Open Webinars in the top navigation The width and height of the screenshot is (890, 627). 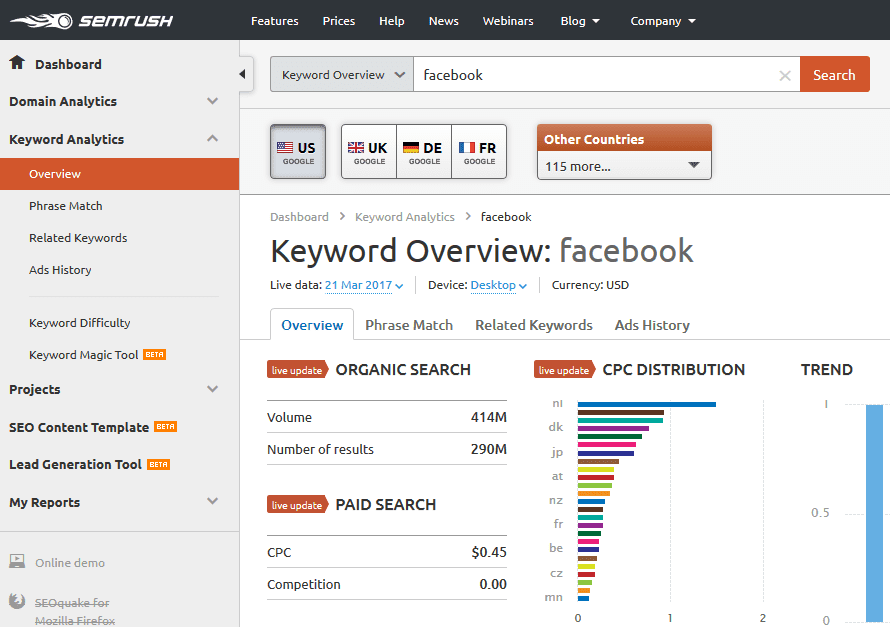[x=508, y=21]
